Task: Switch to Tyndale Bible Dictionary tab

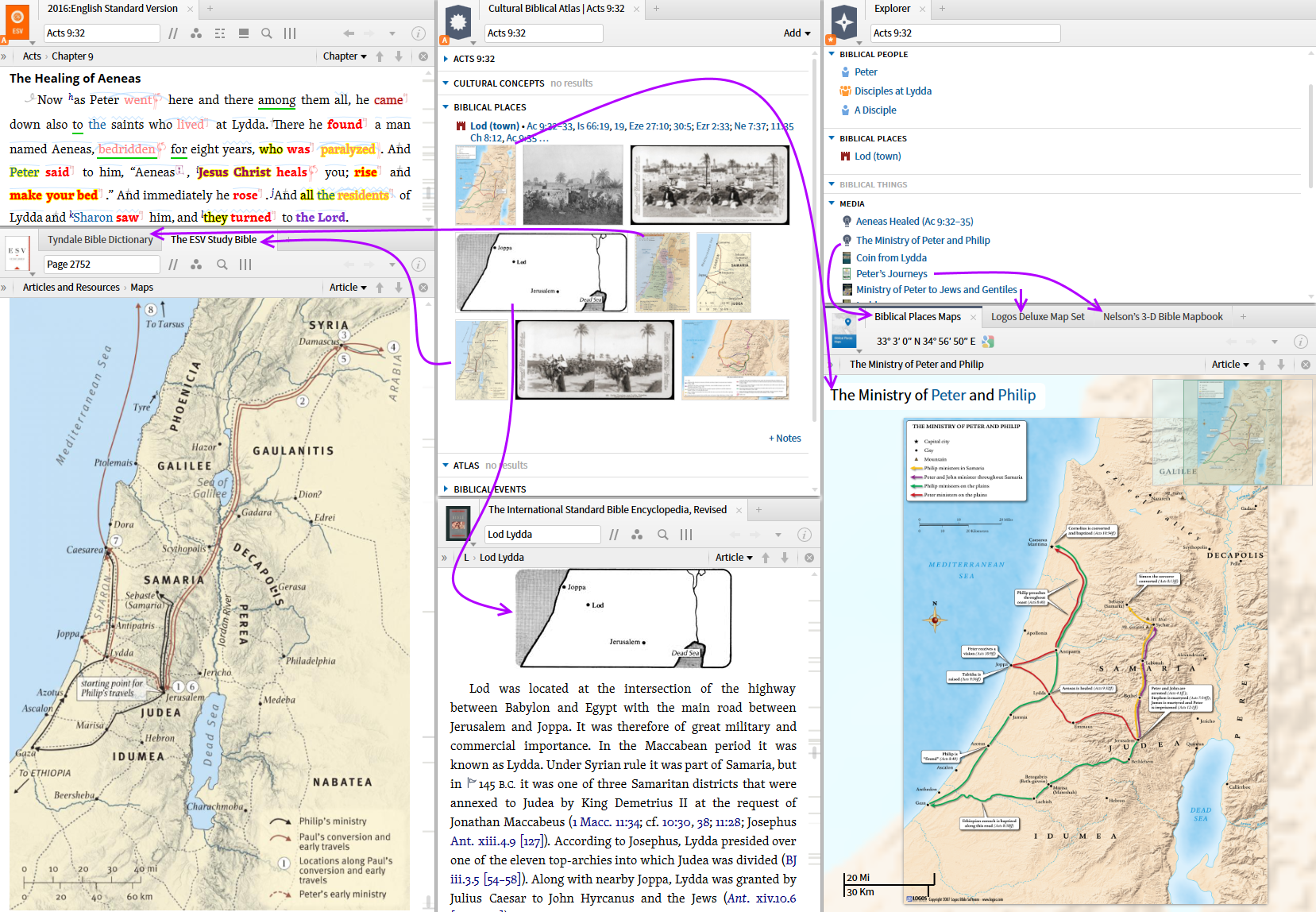Action: click(x=100, y=240)
